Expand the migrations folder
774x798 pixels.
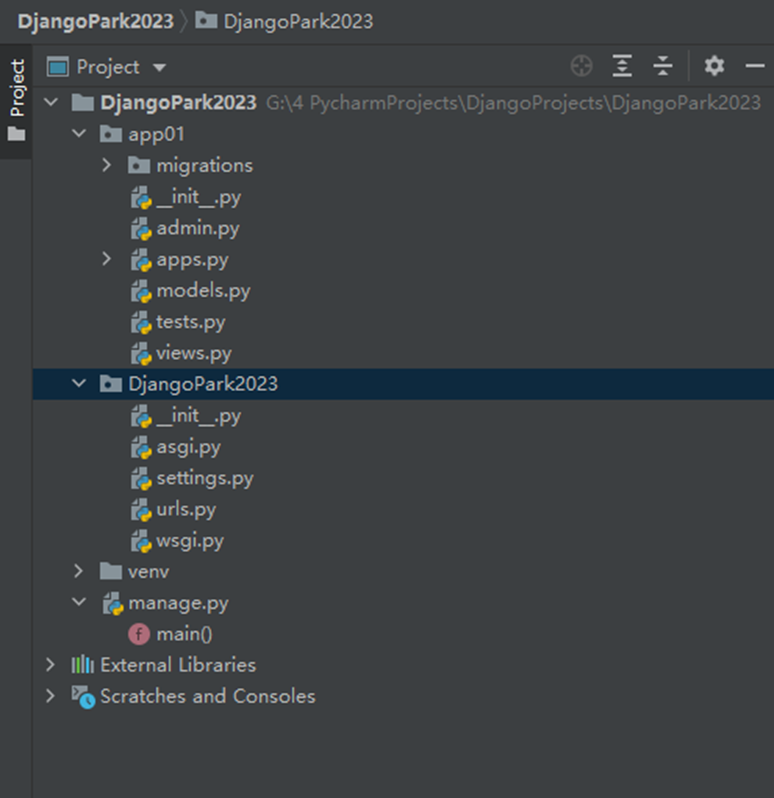106,165
